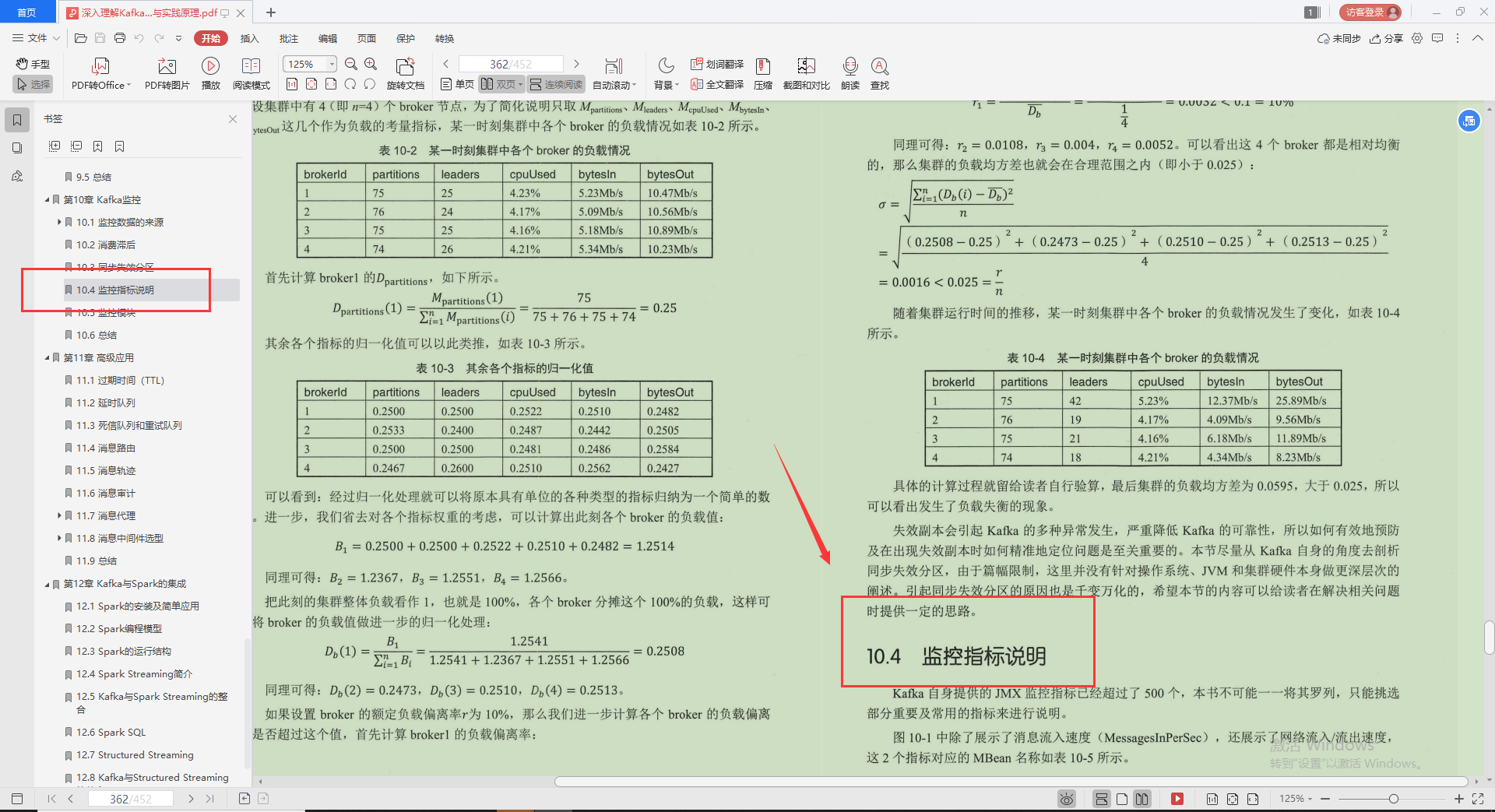Toggle 连续阅读 (continuous reading) mode
The height and width of the screenshot is (812, 1495).
[555, 84]
